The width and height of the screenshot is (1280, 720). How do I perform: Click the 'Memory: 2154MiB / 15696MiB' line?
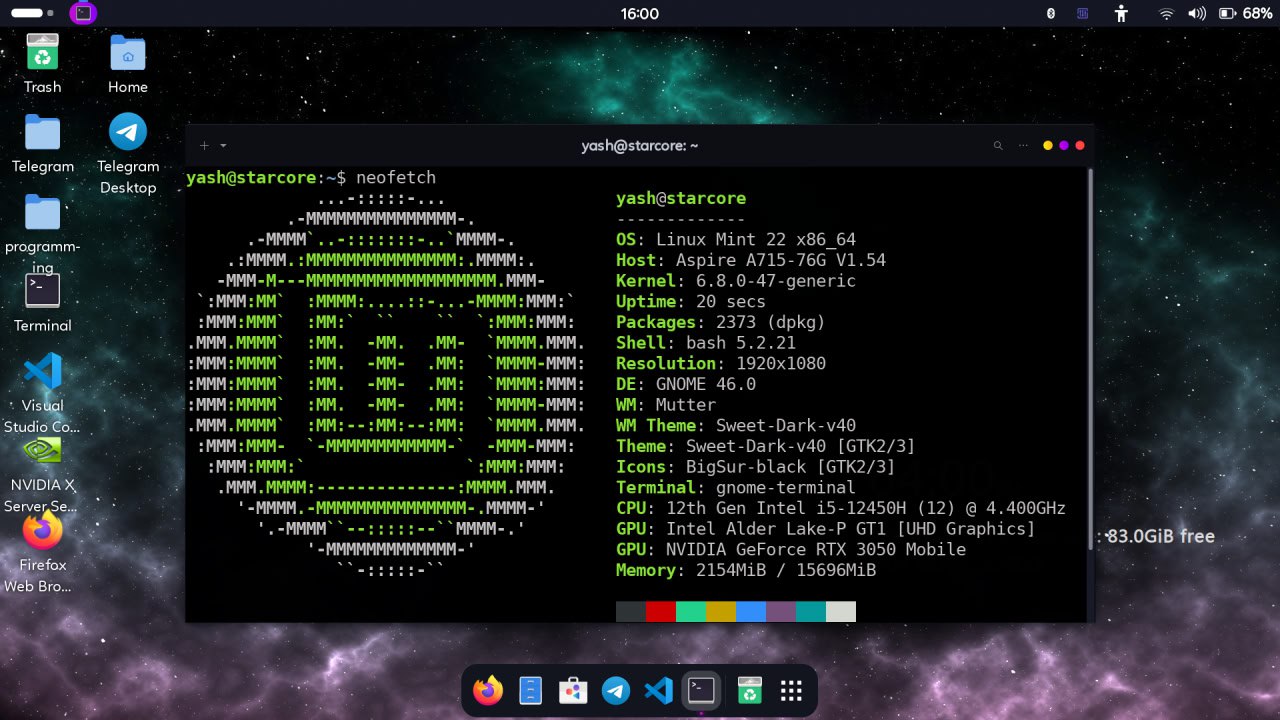[x=746, y=570]
